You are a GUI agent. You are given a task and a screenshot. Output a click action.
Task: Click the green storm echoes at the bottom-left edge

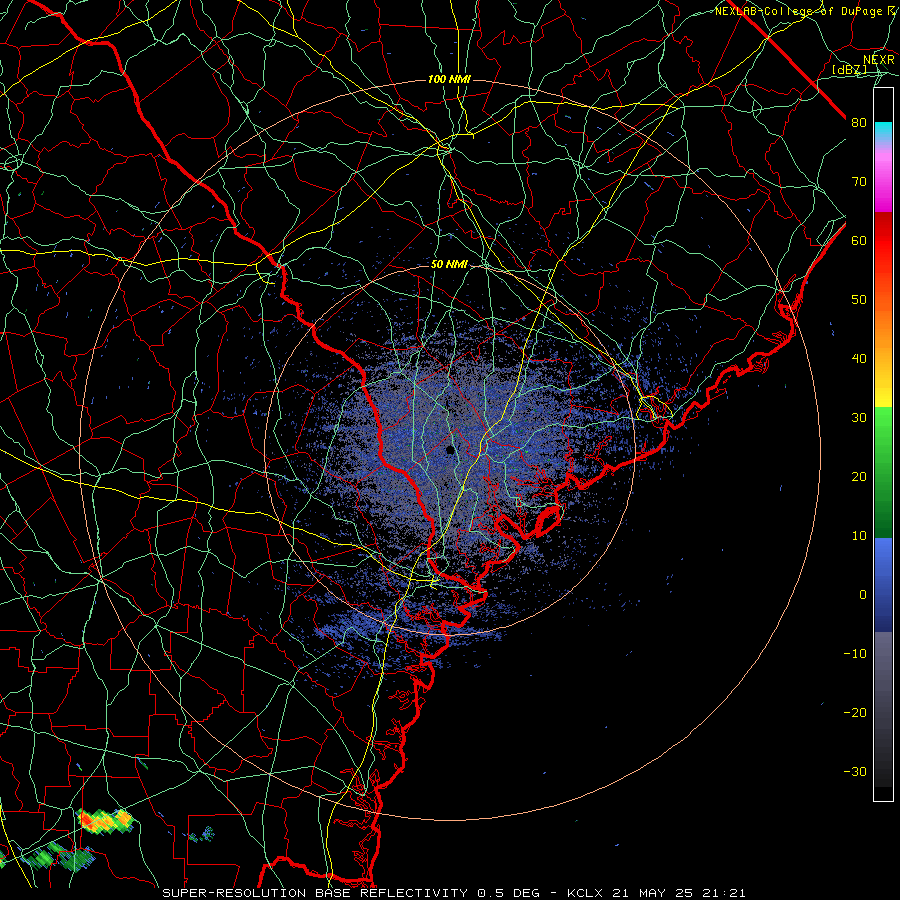tap(57, 856)
